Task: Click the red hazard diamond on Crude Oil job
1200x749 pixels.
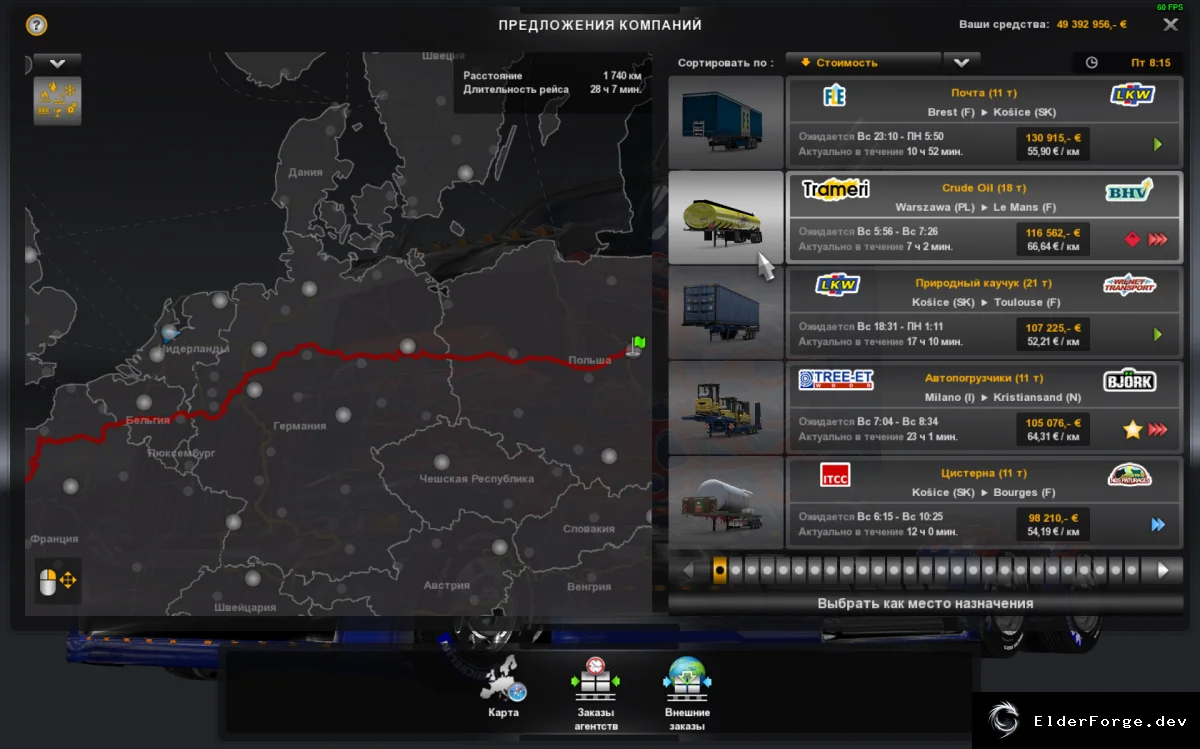Action: pyautogui.click(x=1132, y=239)
